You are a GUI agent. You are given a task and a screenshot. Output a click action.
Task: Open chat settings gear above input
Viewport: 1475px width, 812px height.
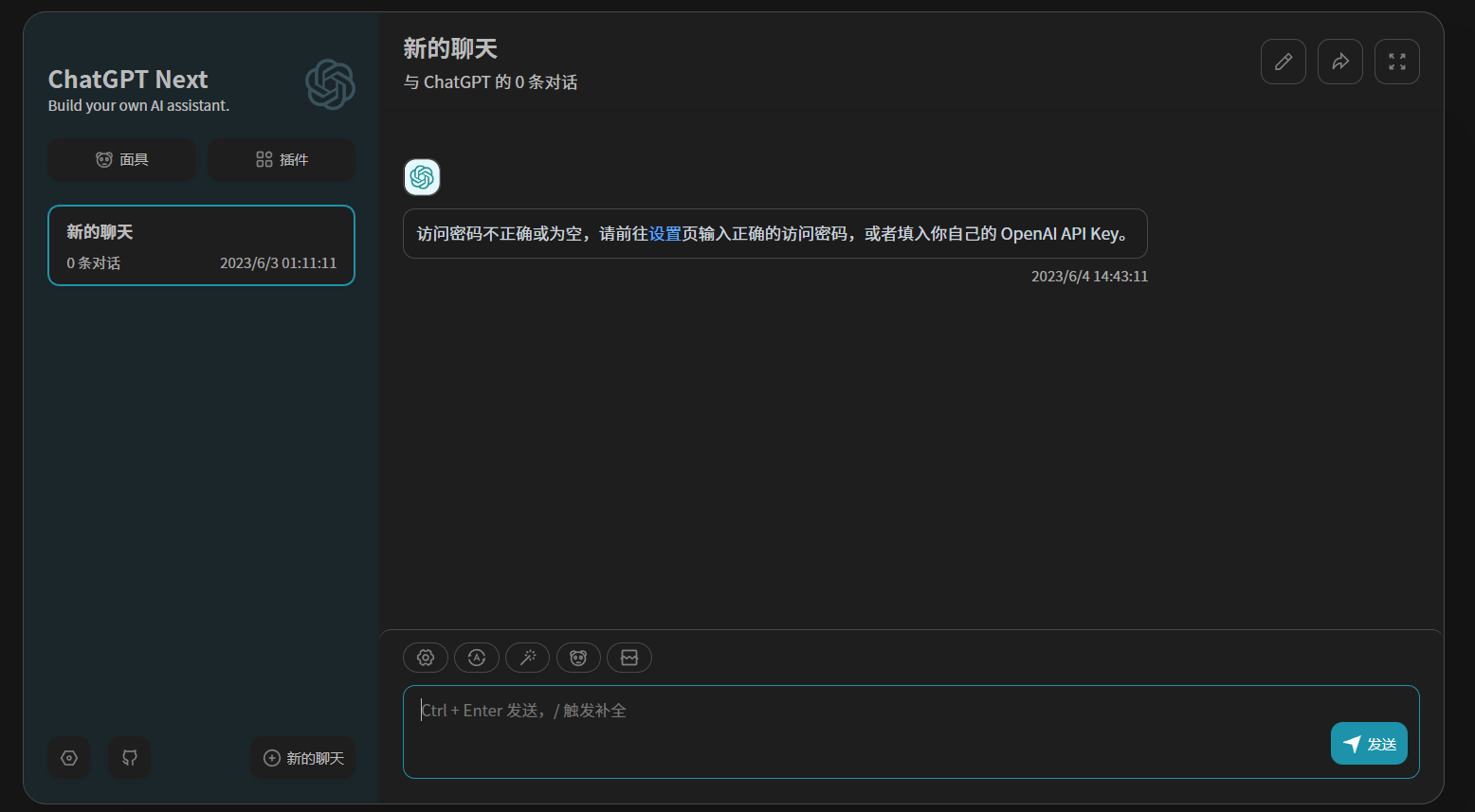coord(426,658)
